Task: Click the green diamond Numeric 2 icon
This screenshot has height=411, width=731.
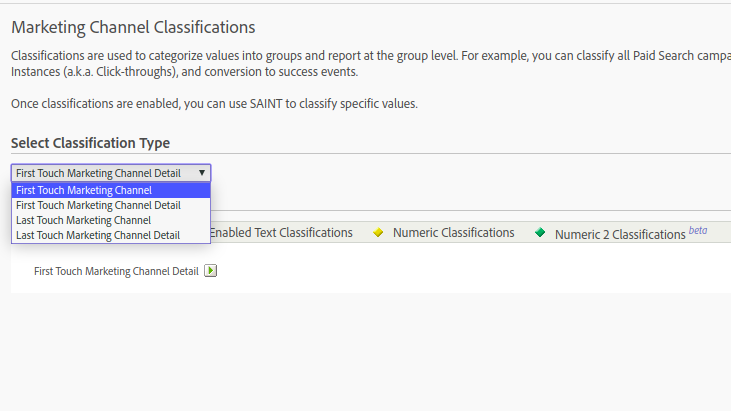Action: [x=540, y=233]
